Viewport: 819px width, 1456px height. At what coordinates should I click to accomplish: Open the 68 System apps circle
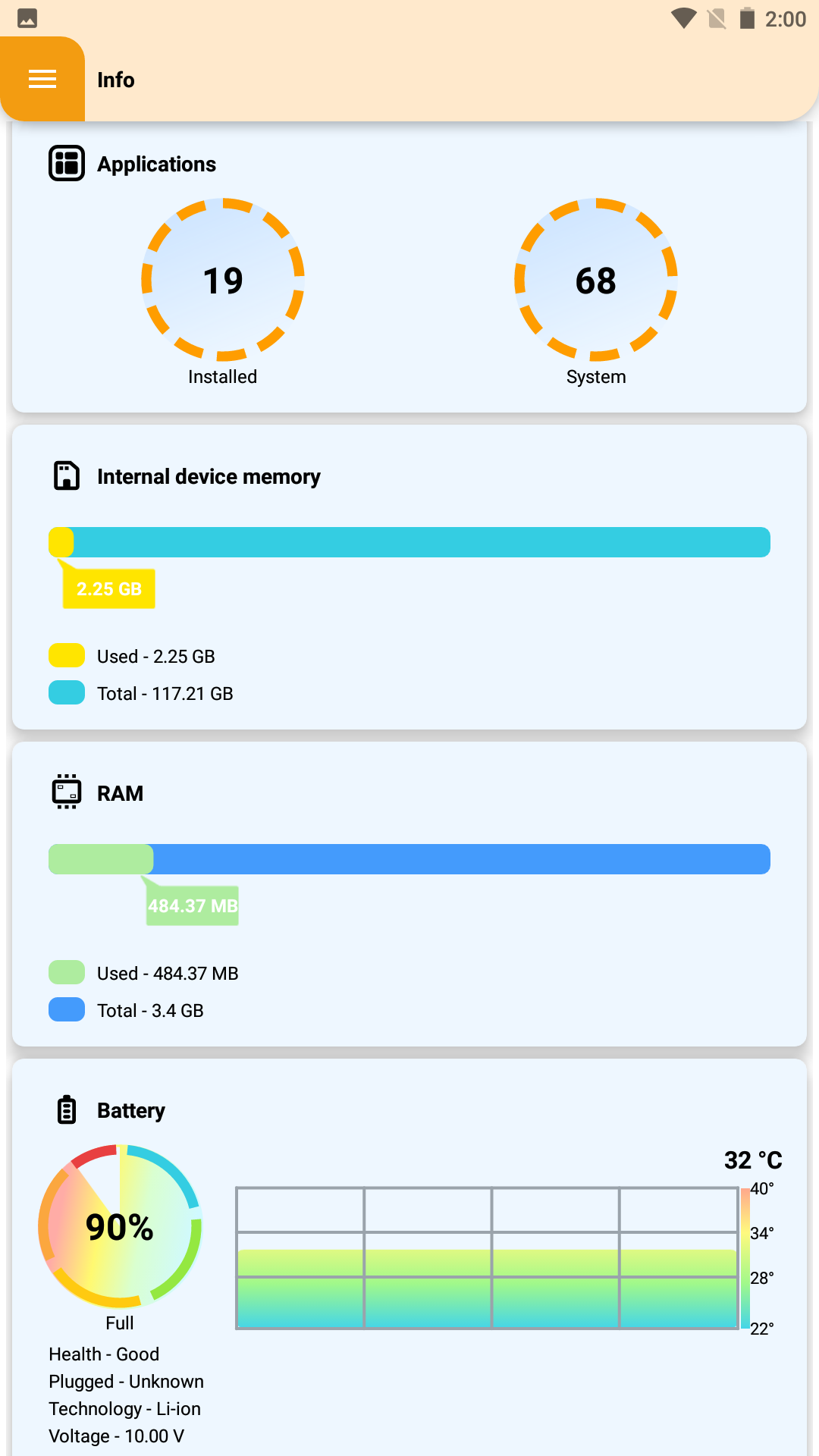(596, 280)
